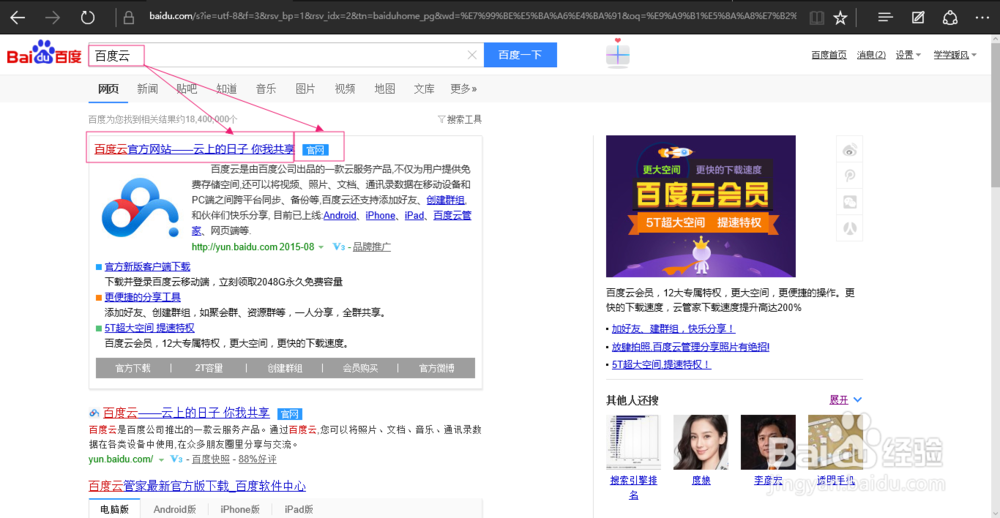This screenshot has width=1000, height=518.
Task: Expand the 设置 dropdown
Action: 908,55
